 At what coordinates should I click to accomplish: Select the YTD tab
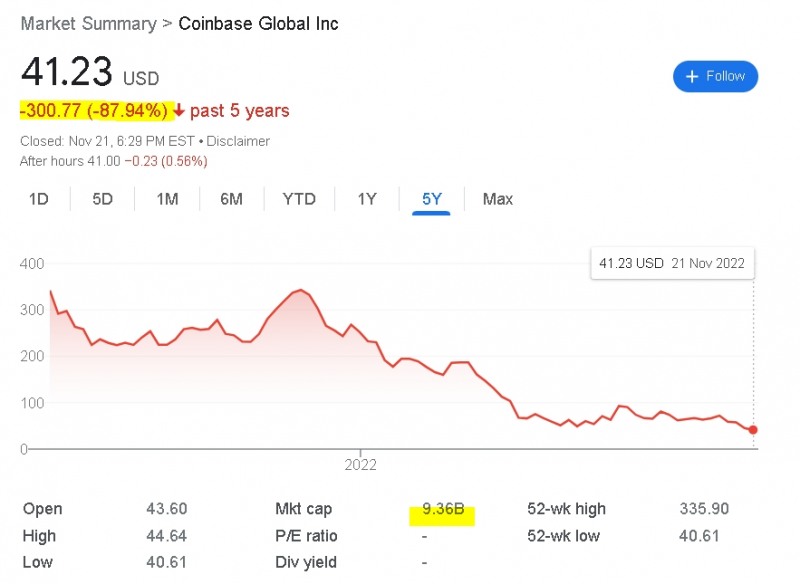[299, 199]
